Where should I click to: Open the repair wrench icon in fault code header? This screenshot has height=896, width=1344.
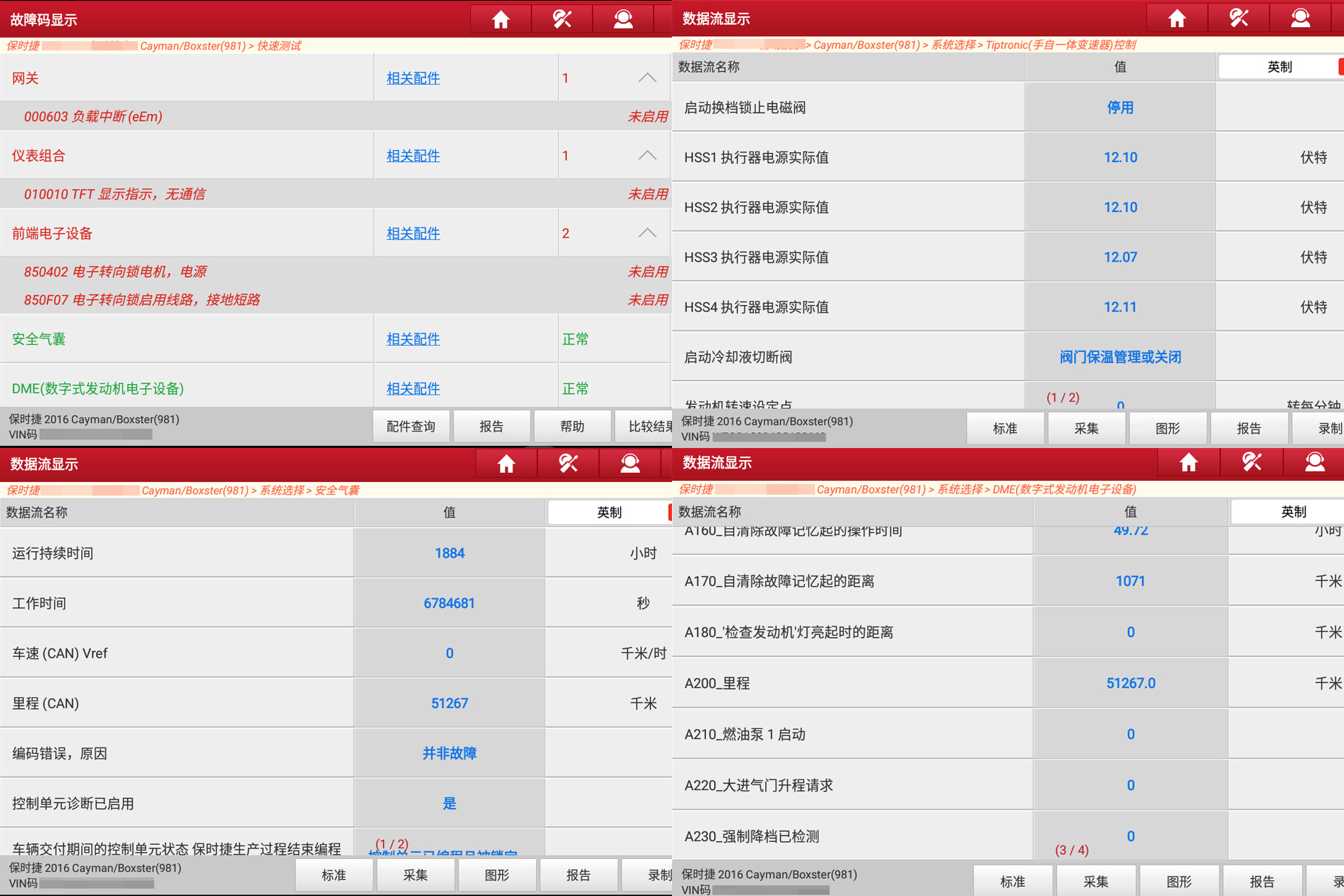[562, 19]
